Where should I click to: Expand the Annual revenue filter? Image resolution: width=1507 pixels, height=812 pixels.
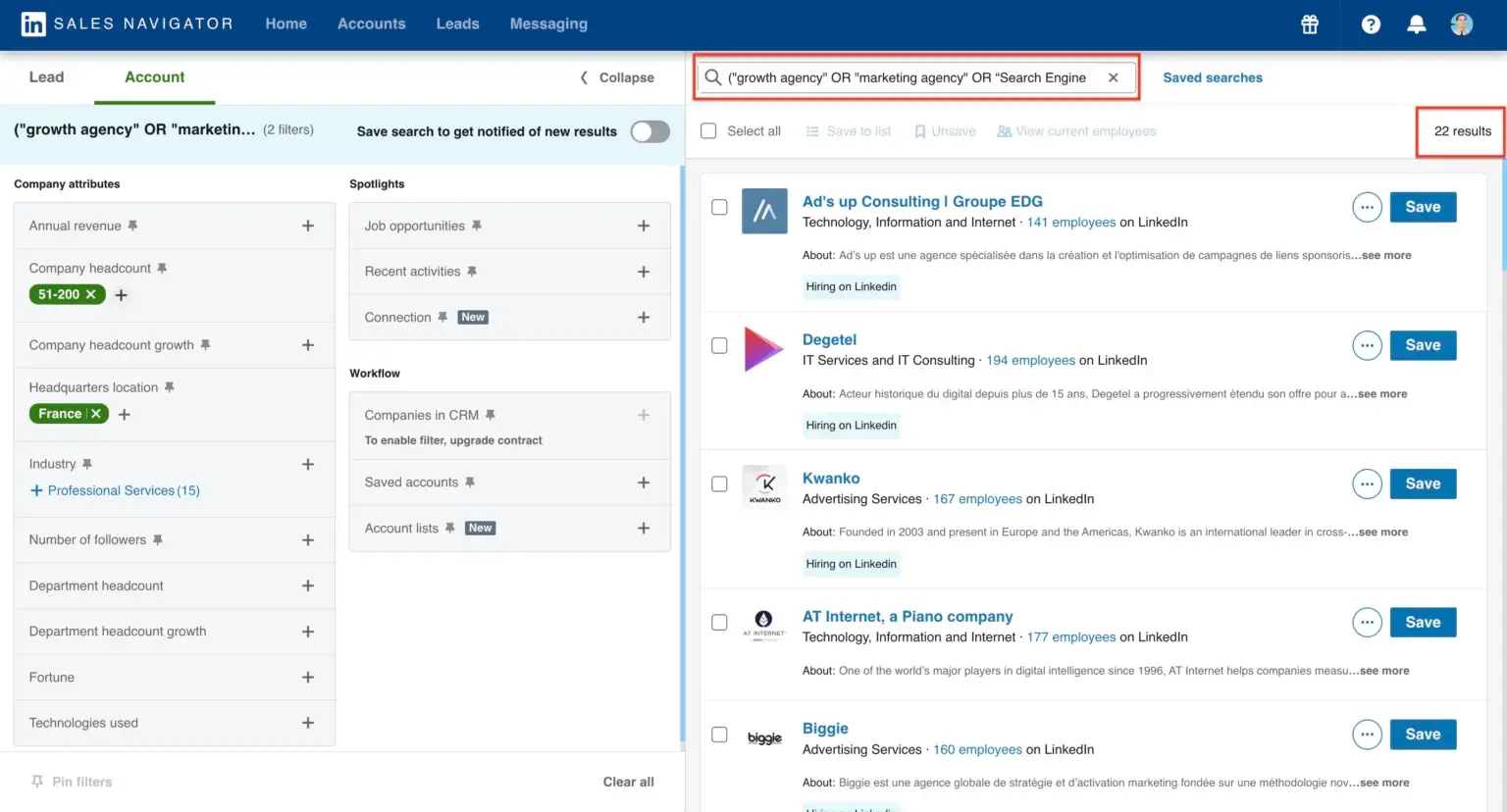(308, 226)
